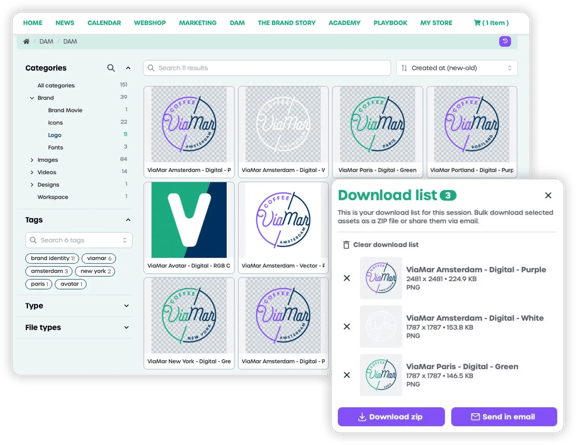Screen dimensions: 576x445
Task: Open ViaMar New York Digital Green thumbnail
Action: pos(189,315)
